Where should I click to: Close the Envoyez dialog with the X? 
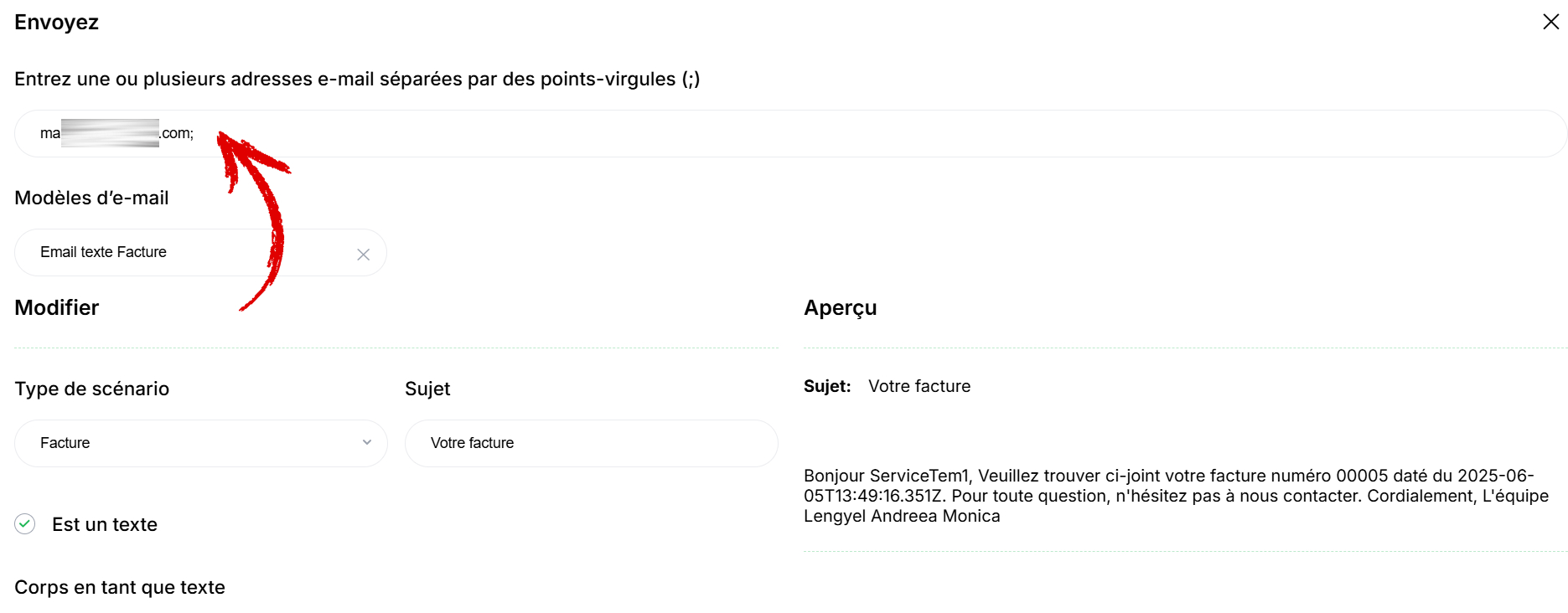coord(1550,22)
